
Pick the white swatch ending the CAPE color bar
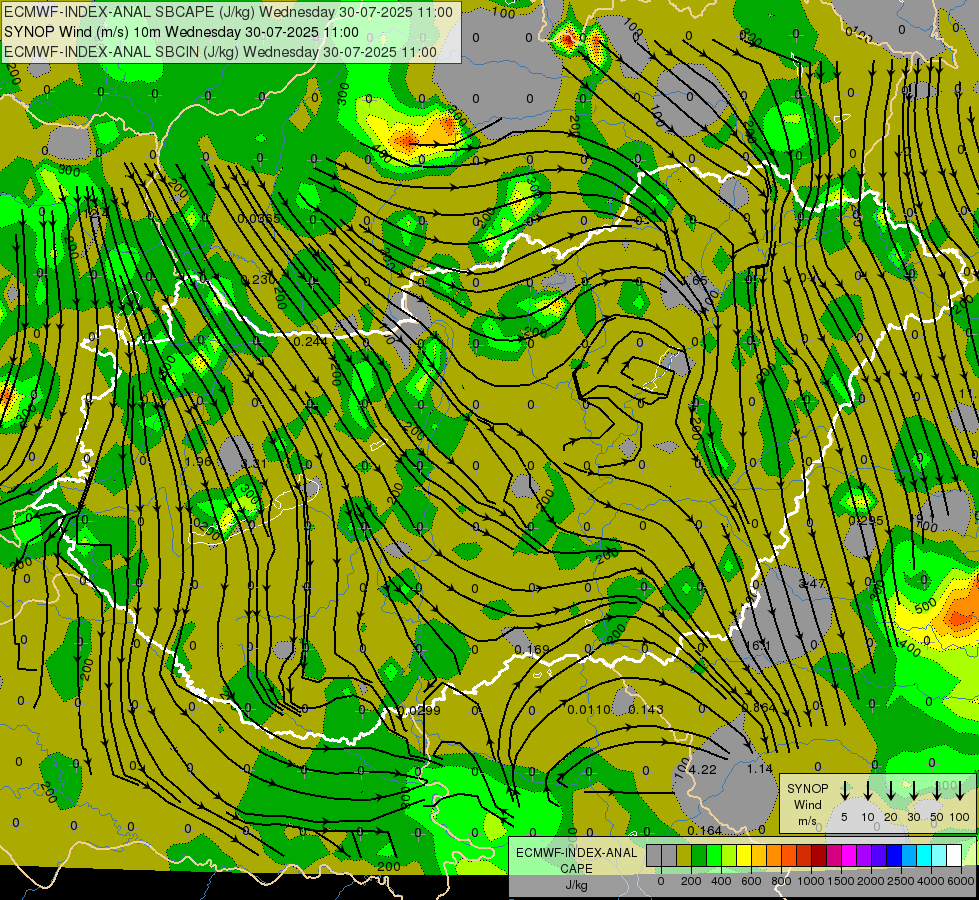(954, 855)
